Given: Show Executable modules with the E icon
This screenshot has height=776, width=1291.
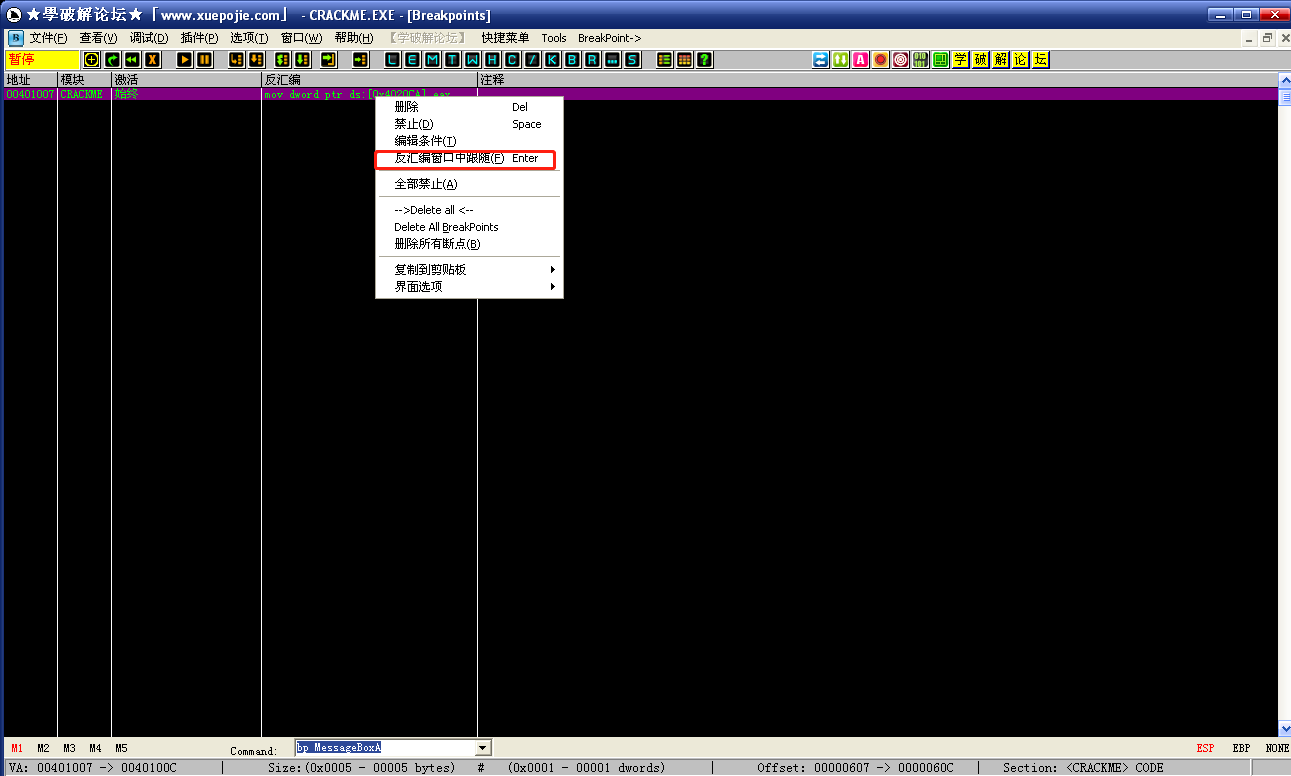Looking at the screenshot, I should [412, 60].
